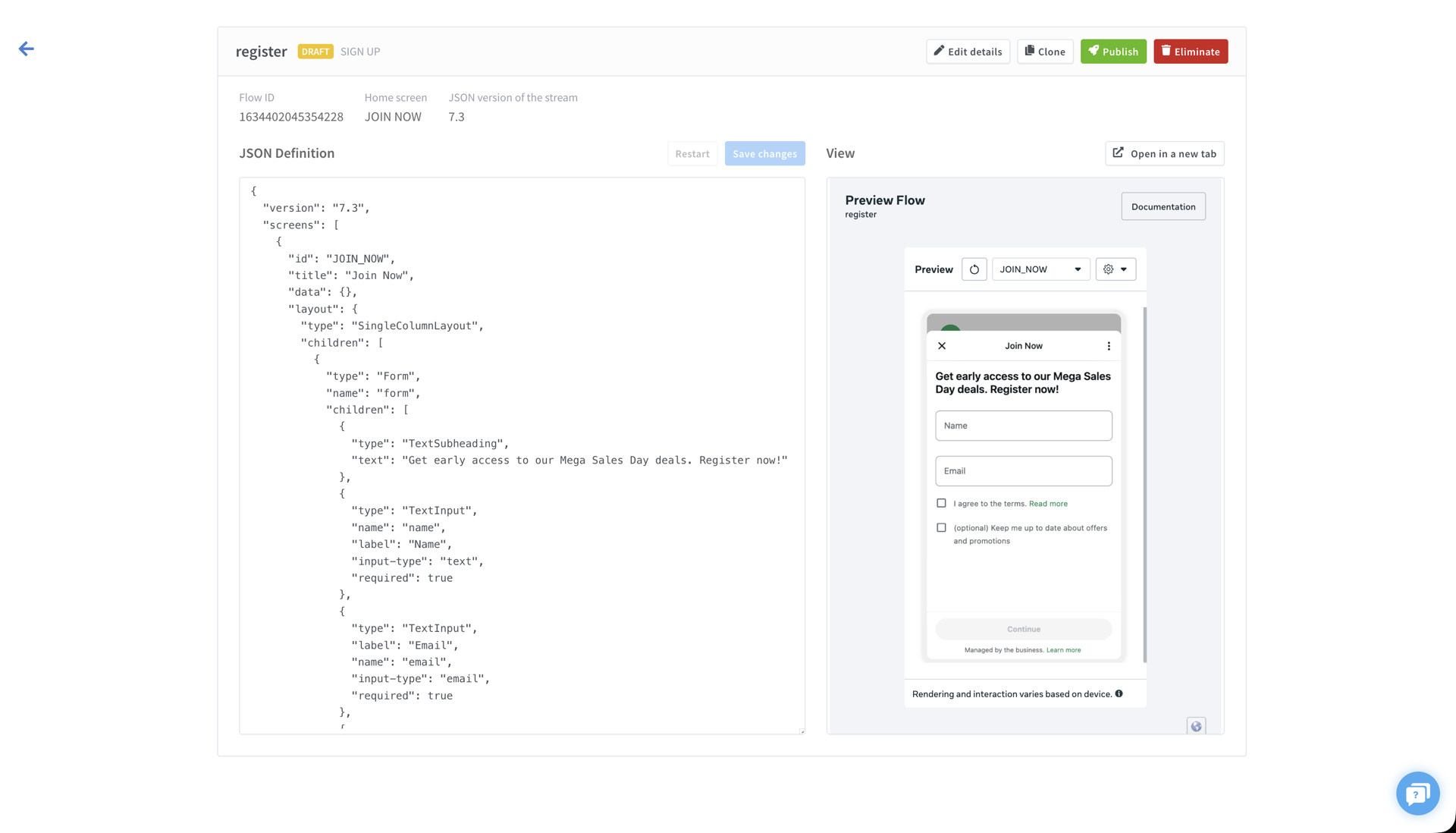Click the "type": "SingleColumnLayout" line
1456x833 pixels.
click(392, 325)
